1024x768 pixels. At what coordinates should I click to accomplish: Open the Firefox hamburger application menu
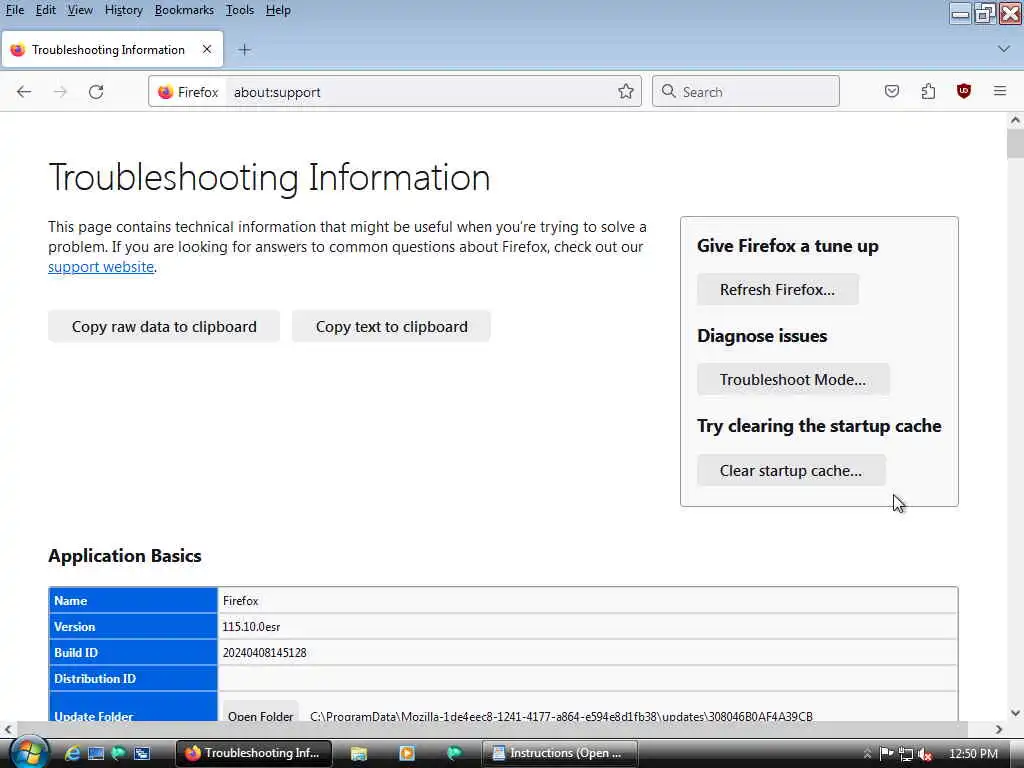pyautogui.click(x=1000, y=91)
